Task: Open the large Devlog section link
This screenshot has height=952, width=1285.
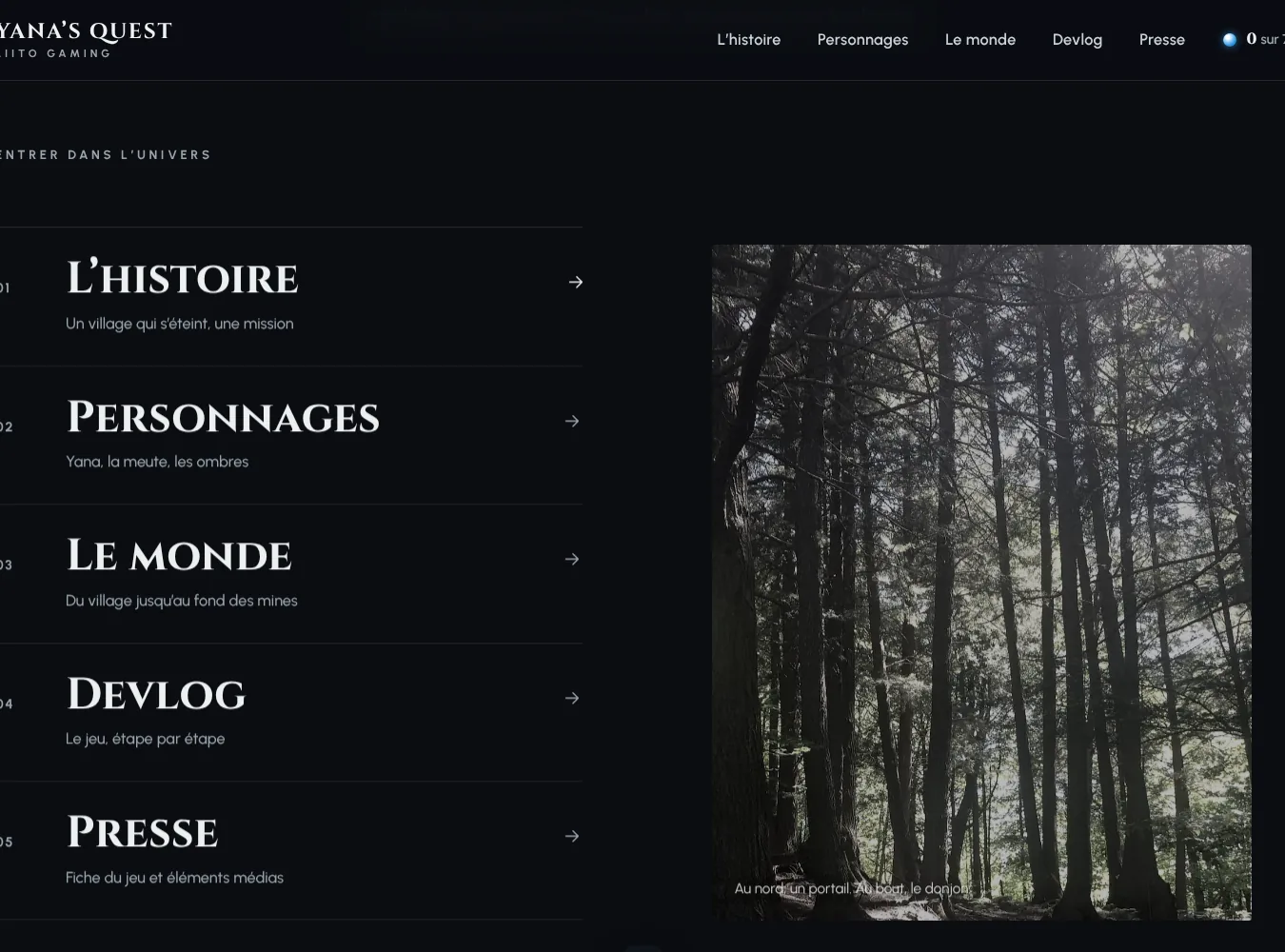Action: (156, 694)
